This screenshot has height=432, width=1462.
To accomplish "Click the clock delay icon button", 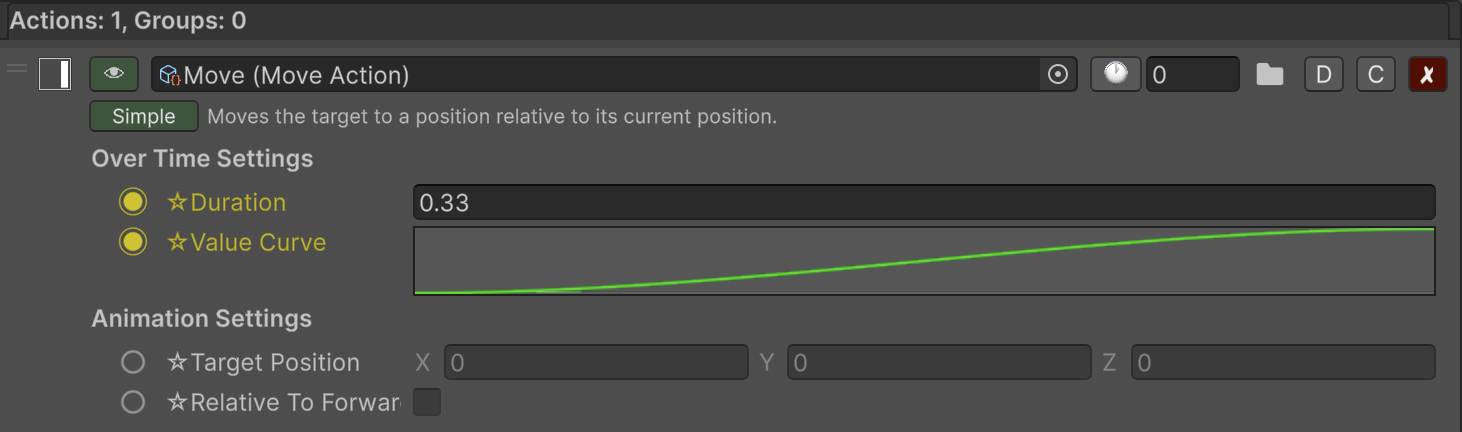I will 1115,74.
